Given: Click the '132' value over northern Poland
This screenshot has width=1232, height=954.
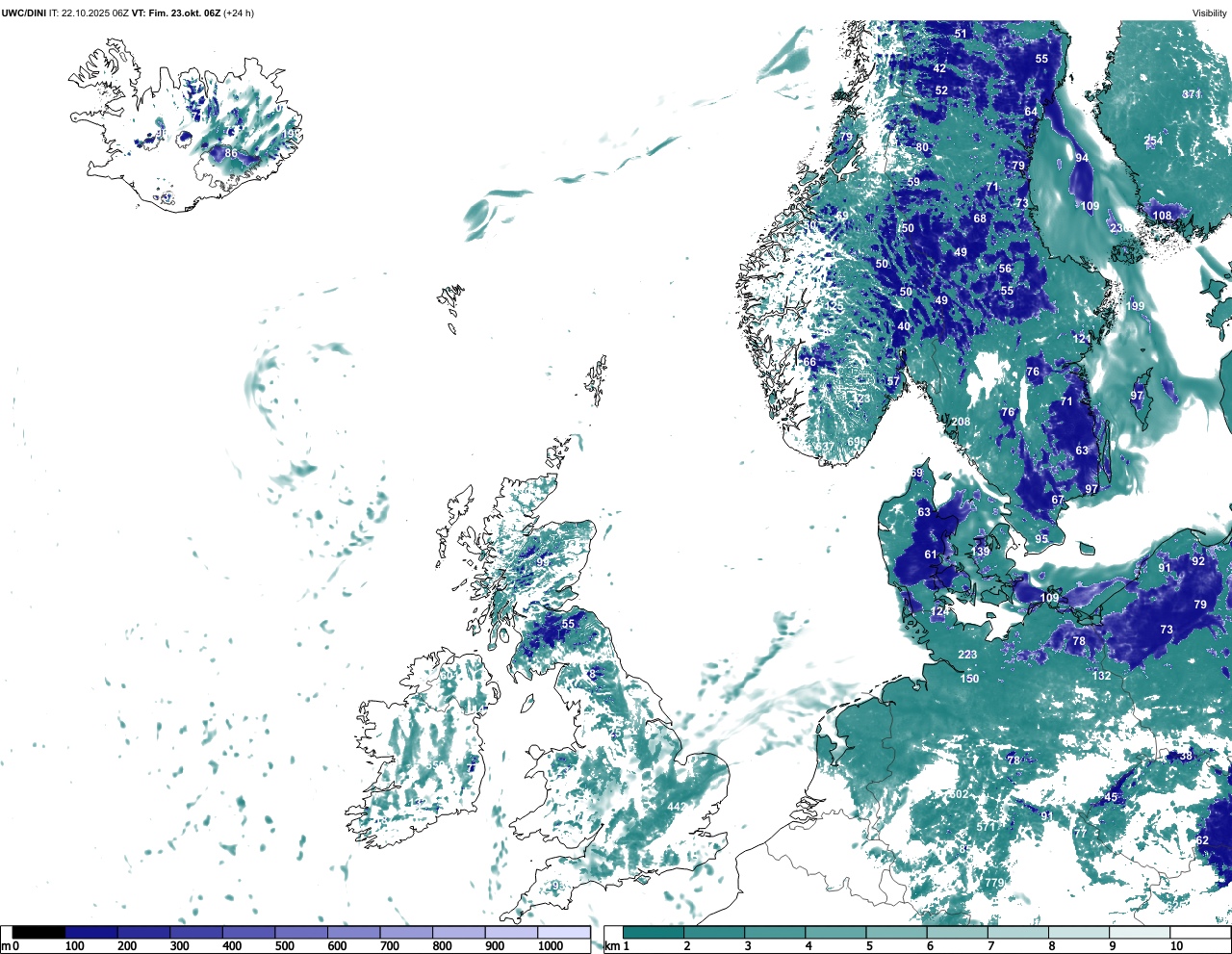Looking at the screenshot, I should (1102, 676).
